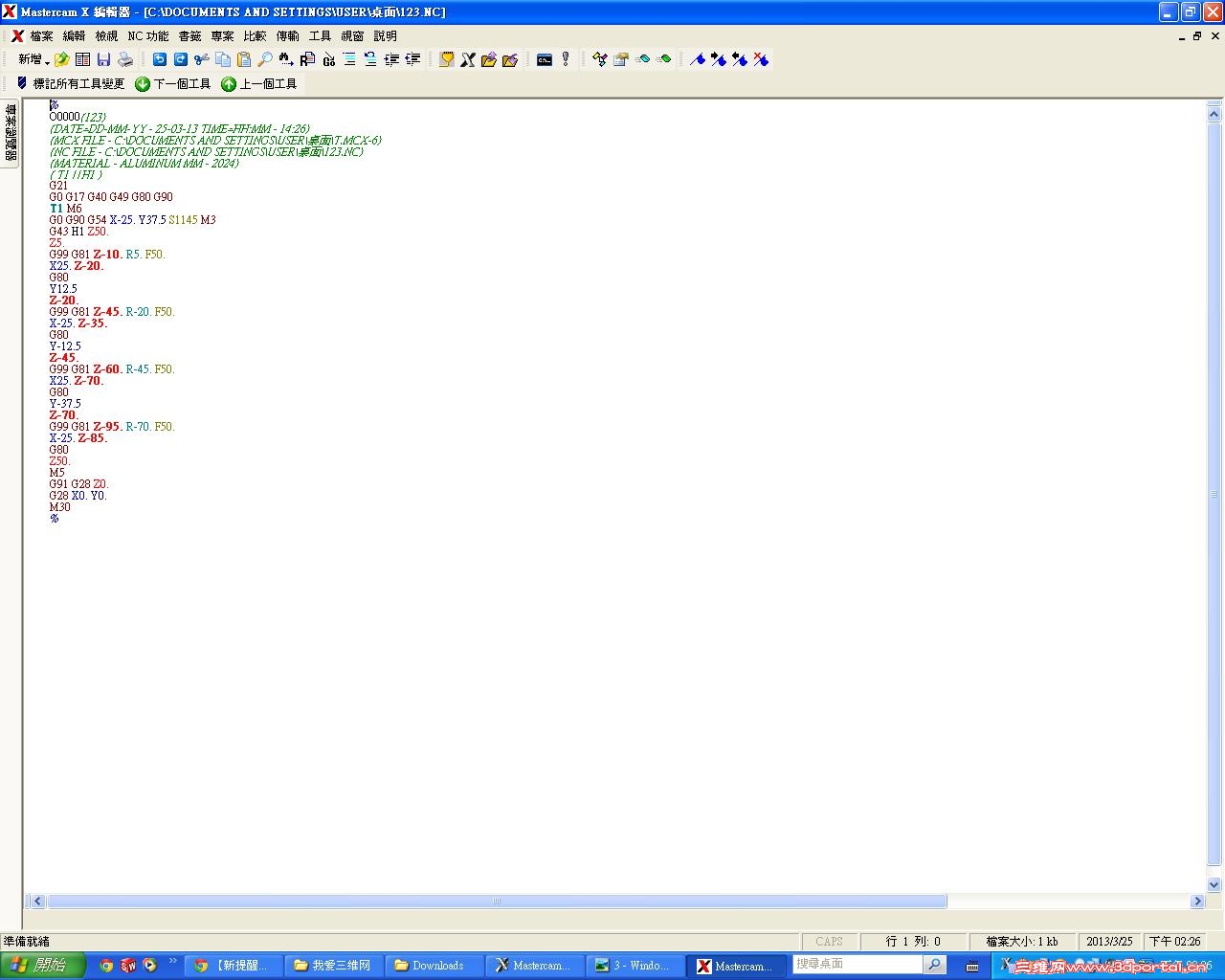Viewport: 1225px width, 980px height.
Task: Open the 說明 (Help) menu
Action: click(386, 36)
